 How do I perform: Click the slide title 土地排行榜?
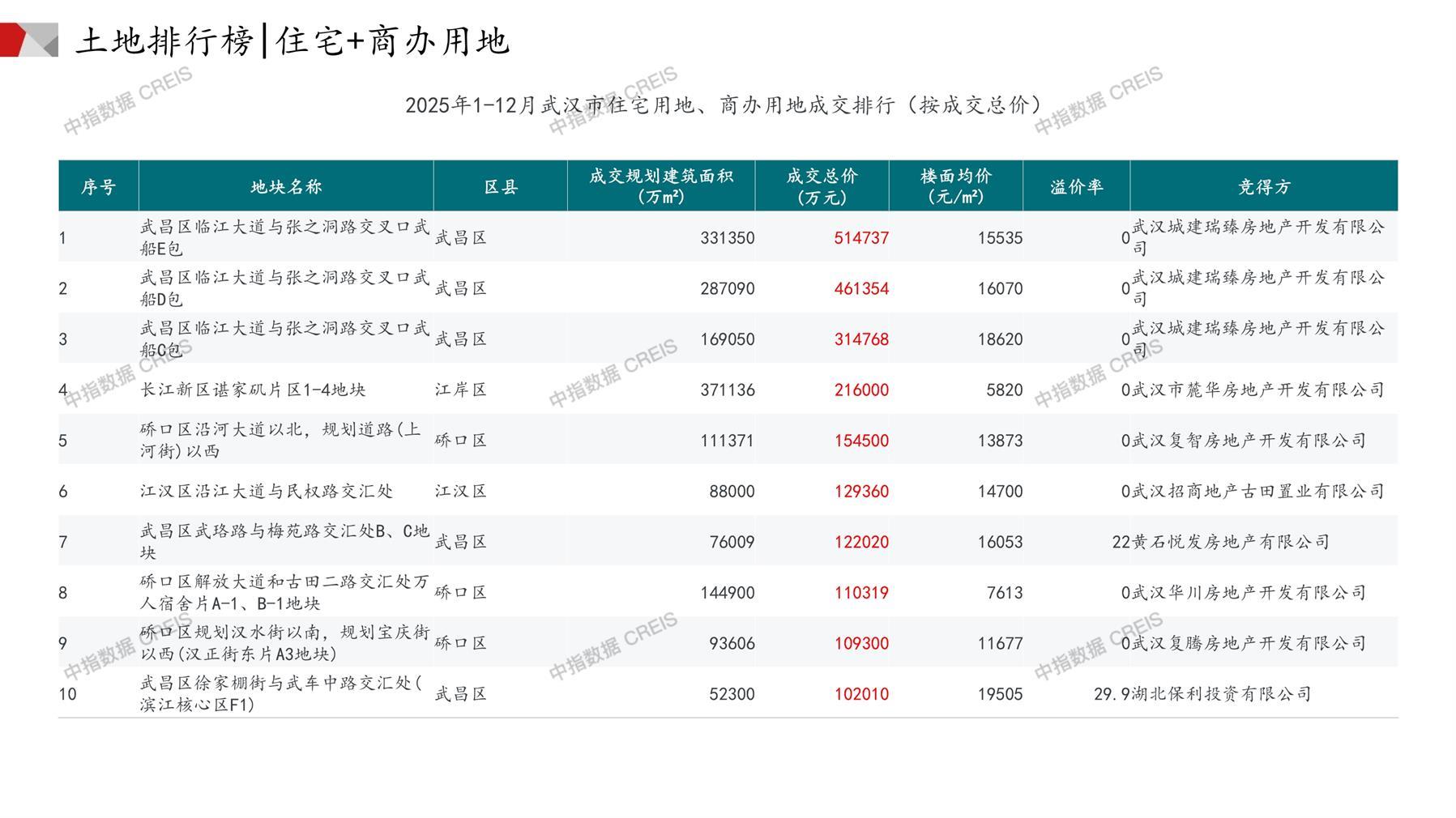tap(164, 40)
